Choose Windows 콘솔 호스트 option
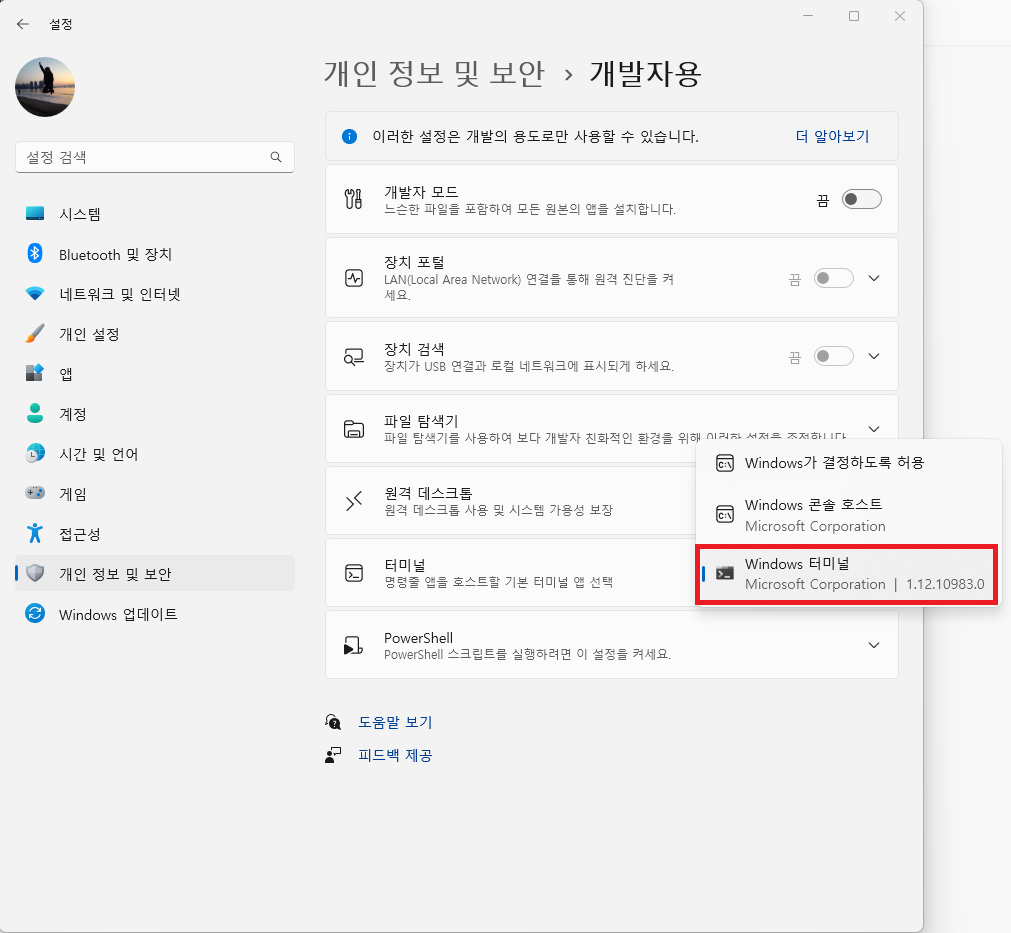1011x933 pixels. 848,515
